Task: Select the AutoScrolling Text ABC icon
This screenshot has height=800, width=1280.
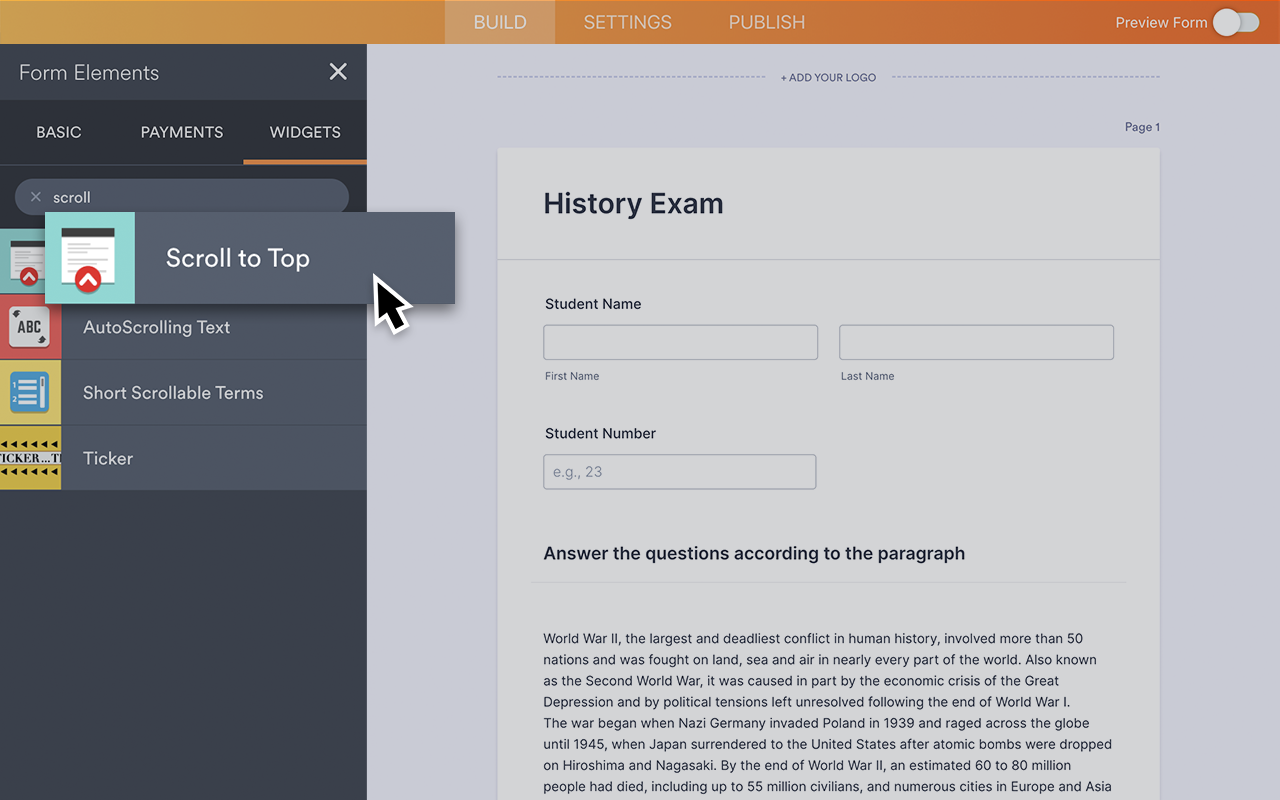Action: [30, 327]
